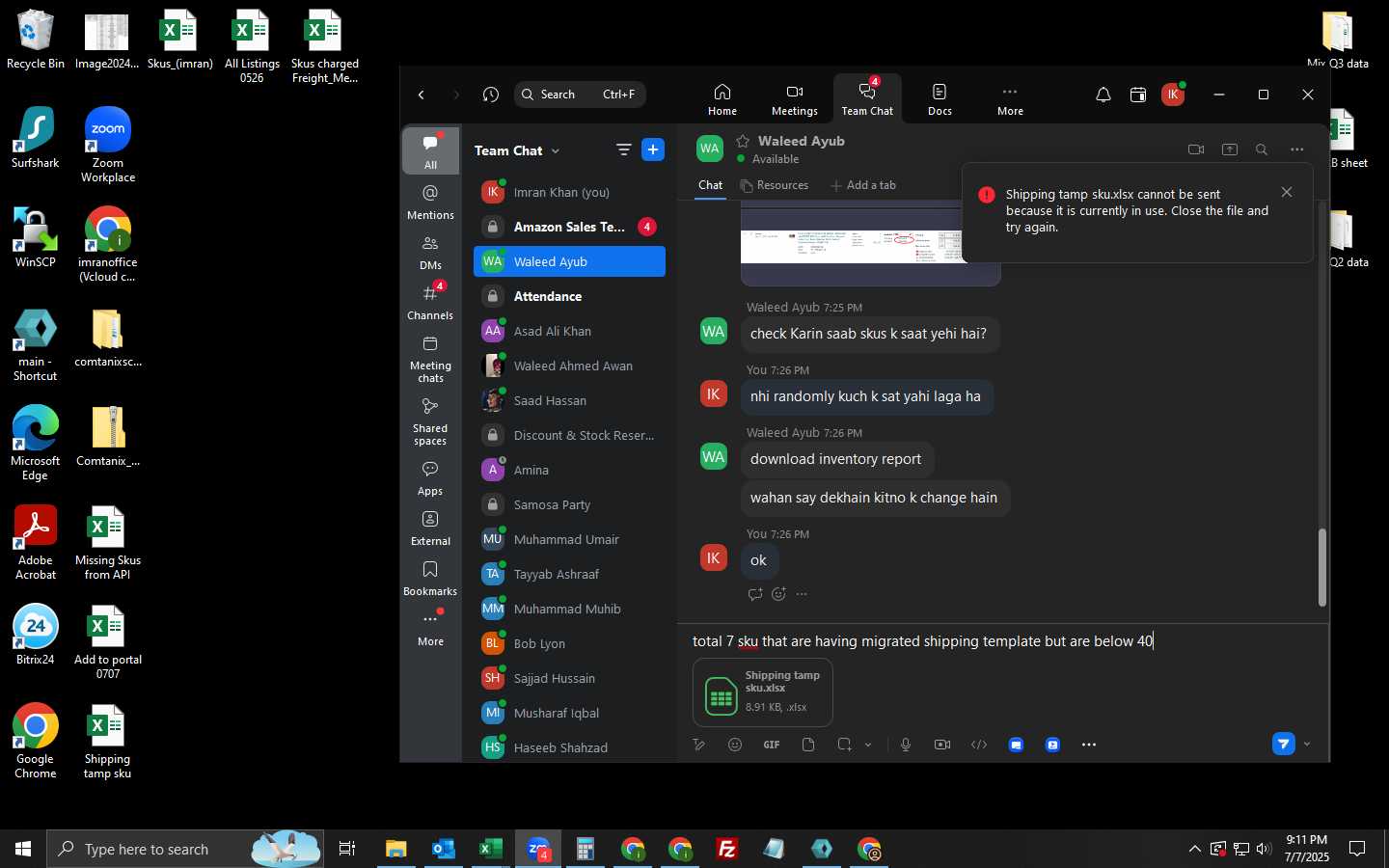The image size is (1389, 868).
Task: Expand the send options dropdown arrow
Action: tap(1307, 744)
